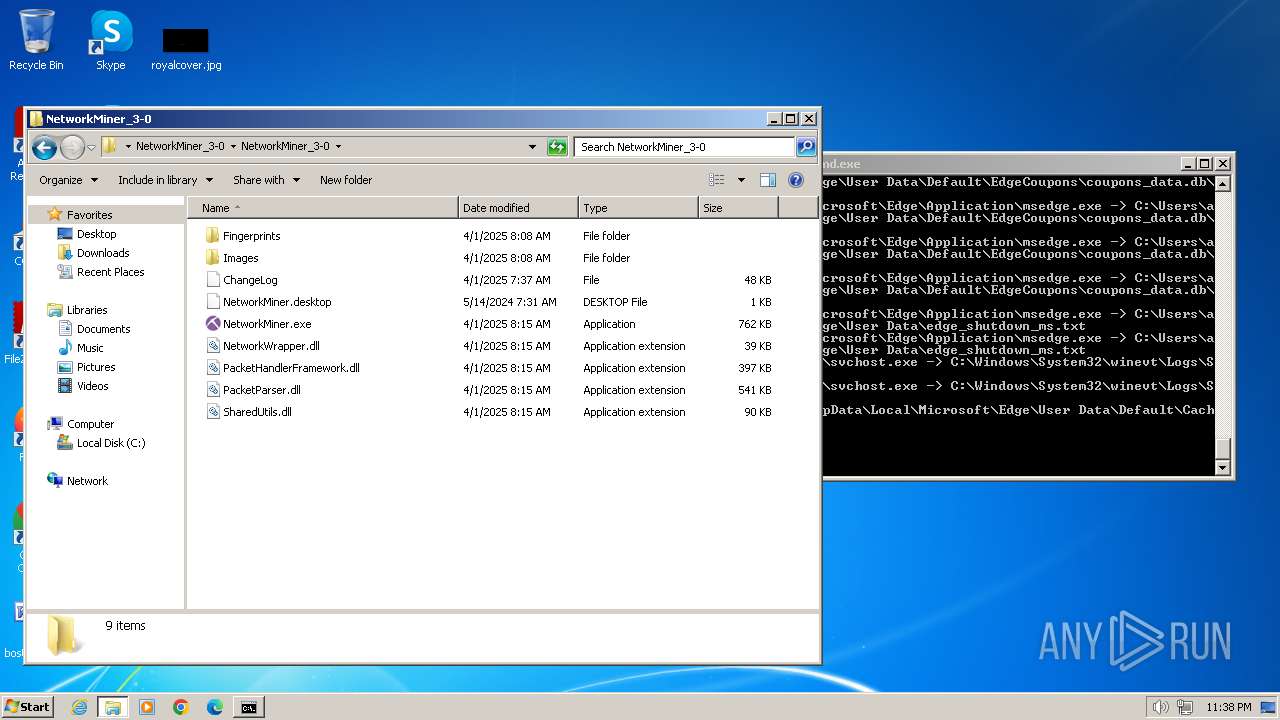Open the view options dropdown arrow
The height and width of the screenshot is (720, 1280).
pos(741,180)
